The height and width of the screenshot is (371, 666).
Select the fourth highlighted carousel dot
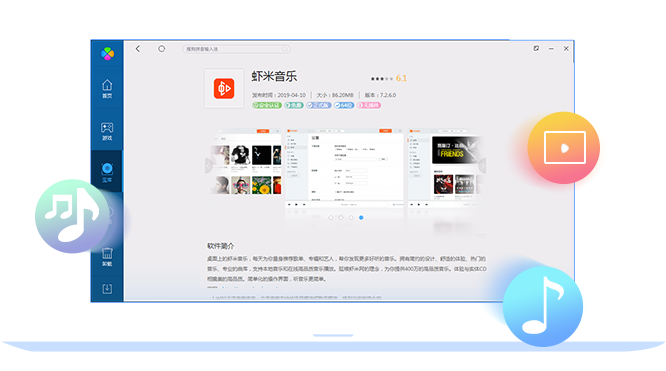(x=361, y=218)
